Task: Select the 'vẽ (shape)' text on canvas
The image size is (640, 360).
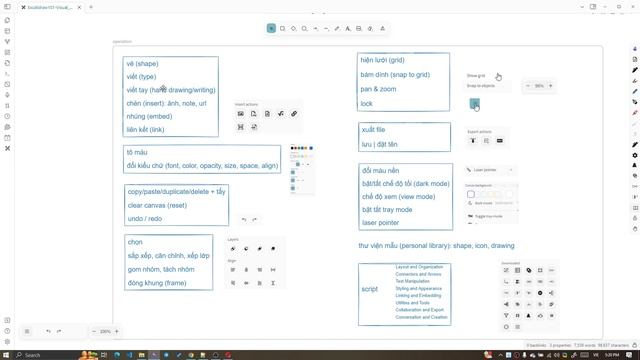Action: (x=142, y=64)
